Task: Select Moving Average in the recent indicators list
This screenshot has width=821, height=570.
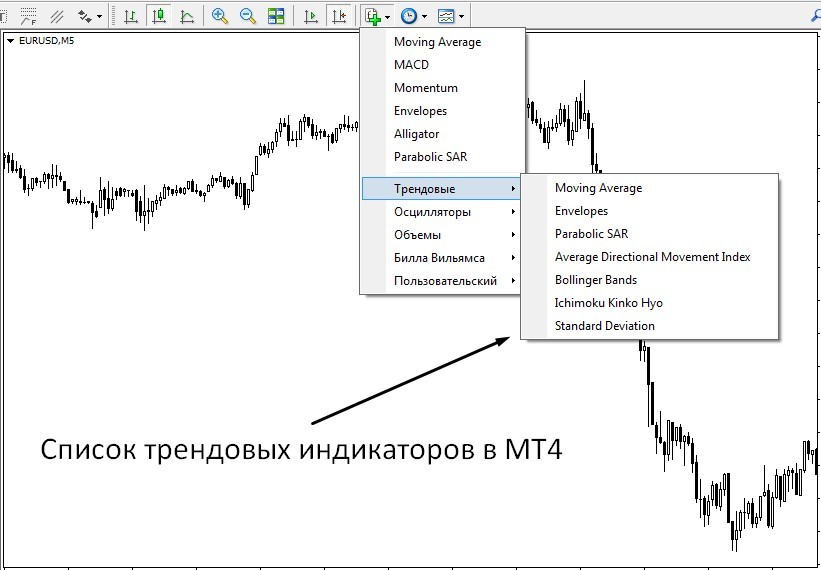Action: tap(442, 42)
